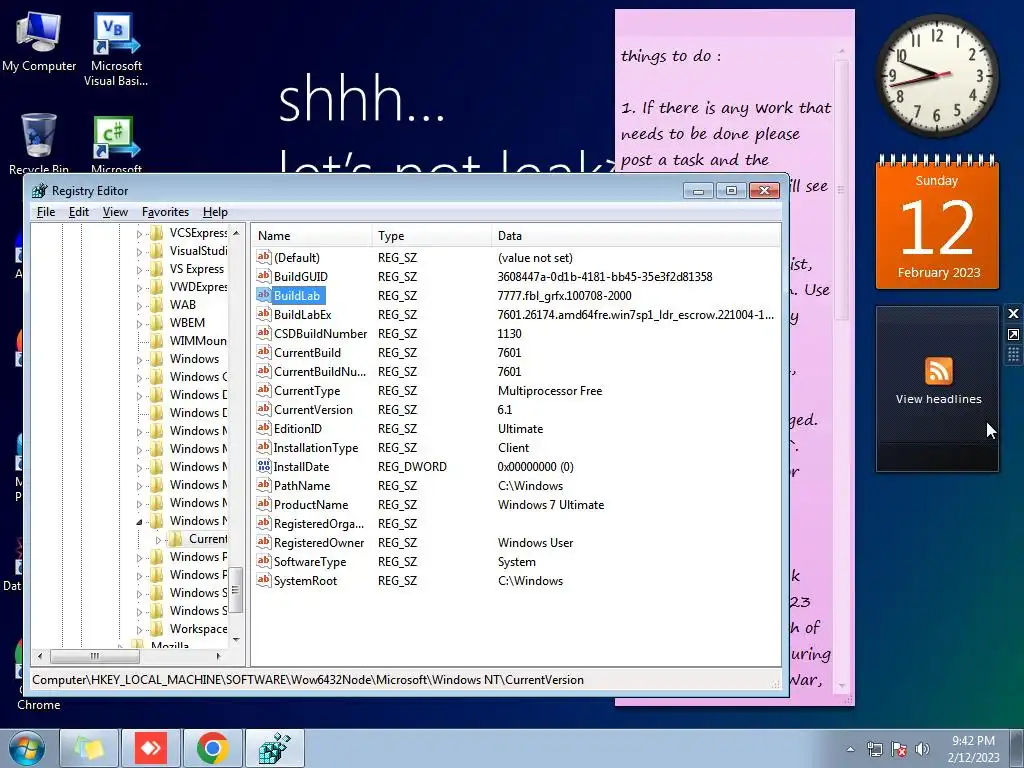Click the Name column header
Viewport: 1024px width, 768px height.
coord(312,236)
